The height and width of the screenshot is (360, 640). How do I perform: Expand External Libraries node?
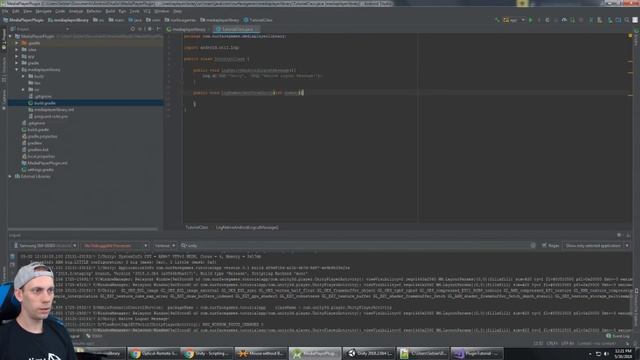10,176
